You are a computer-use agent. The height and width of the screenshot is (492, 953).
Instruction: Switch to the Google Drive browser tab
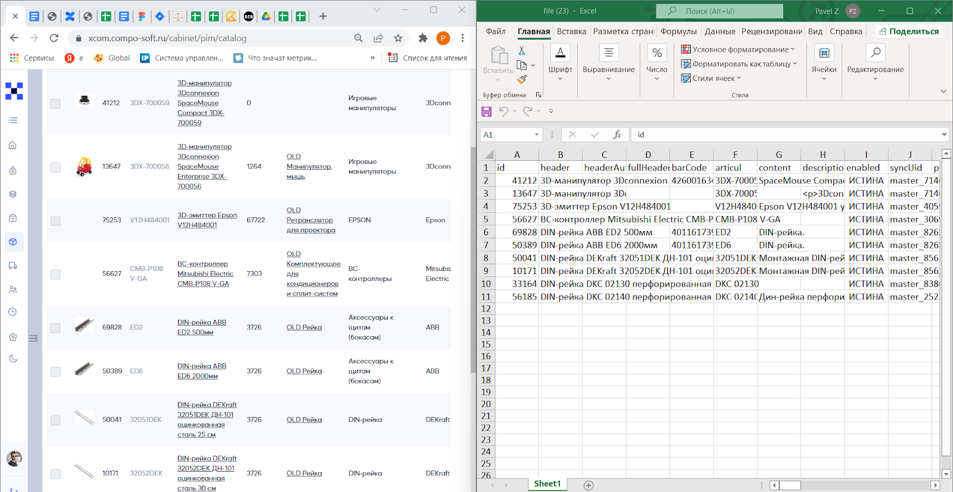[266, 16]
